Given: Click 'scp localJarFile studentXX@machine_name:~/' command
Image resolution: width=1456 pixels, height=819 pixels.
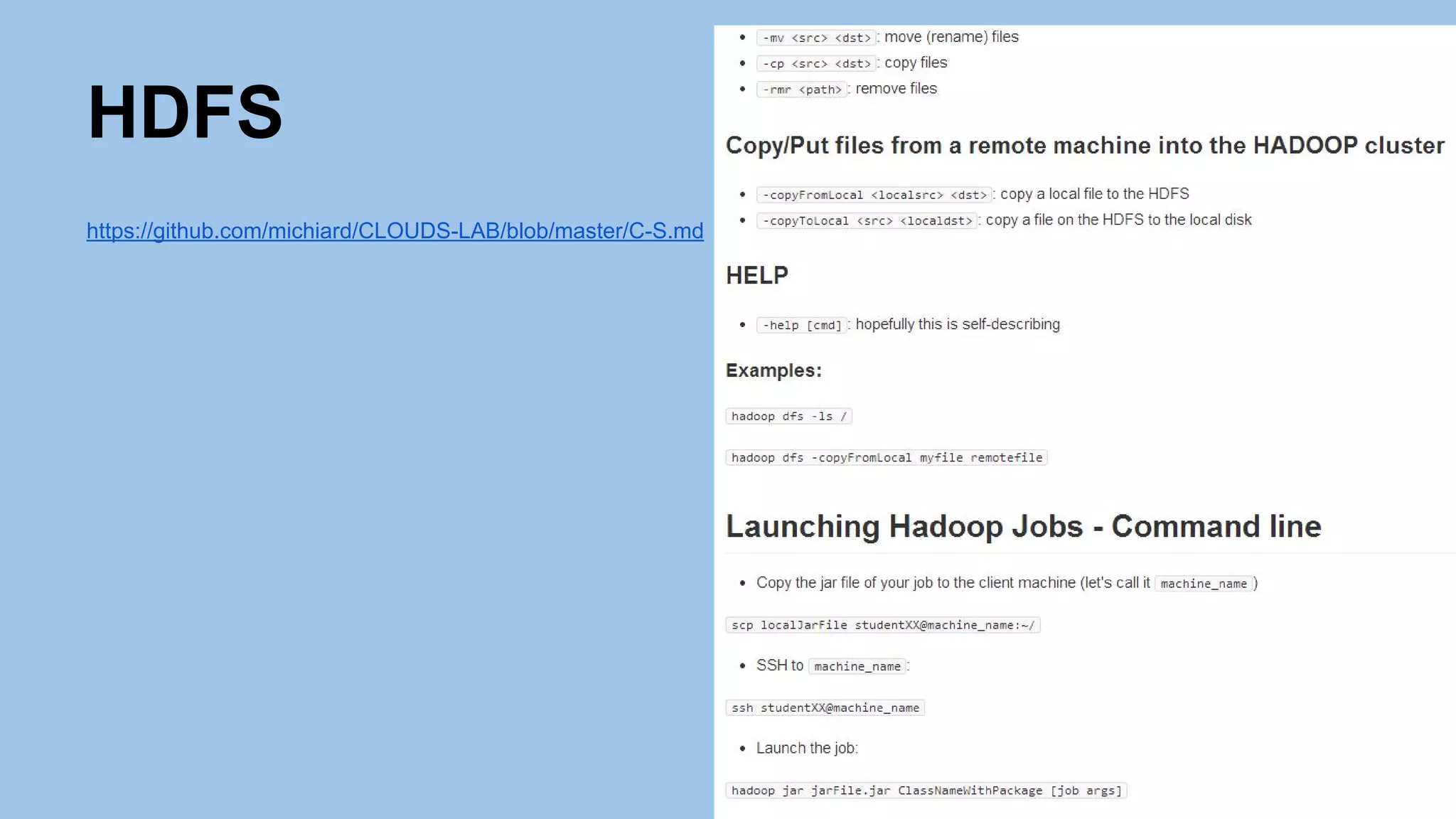Looking at the screenshot, I should pos(883,626).
